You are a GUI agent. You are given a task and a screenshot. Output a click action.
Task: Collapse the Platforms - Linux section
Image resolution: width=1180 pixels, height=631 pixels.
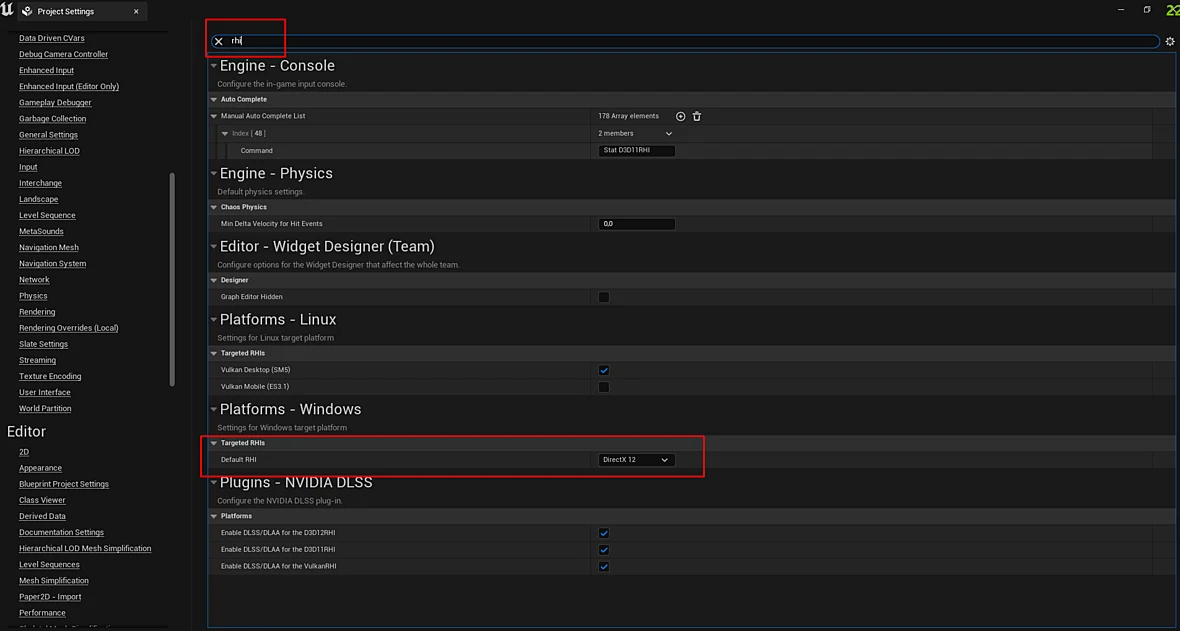pos(214,320)
